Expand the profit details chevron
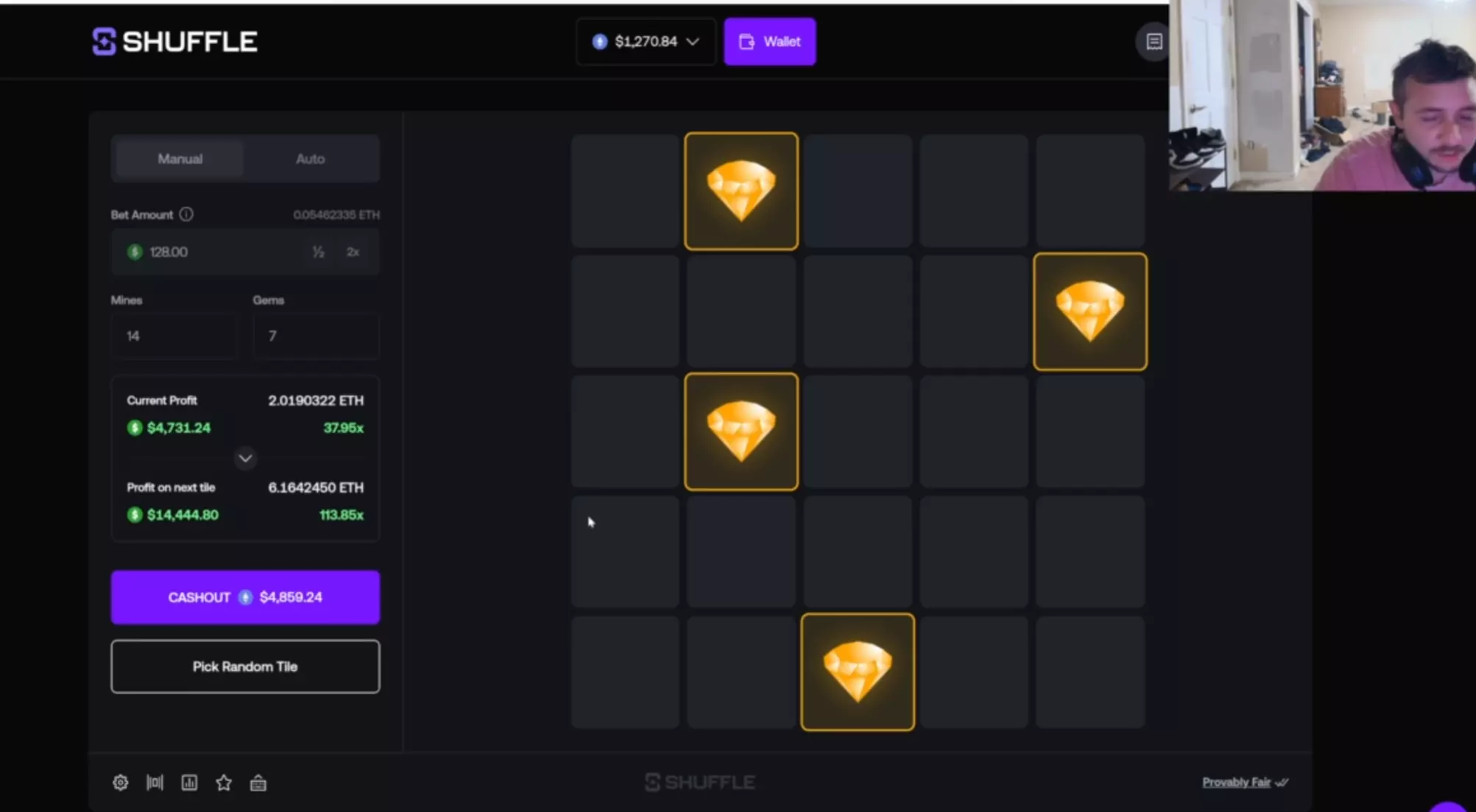1476x812 pixels. point(245,459)
